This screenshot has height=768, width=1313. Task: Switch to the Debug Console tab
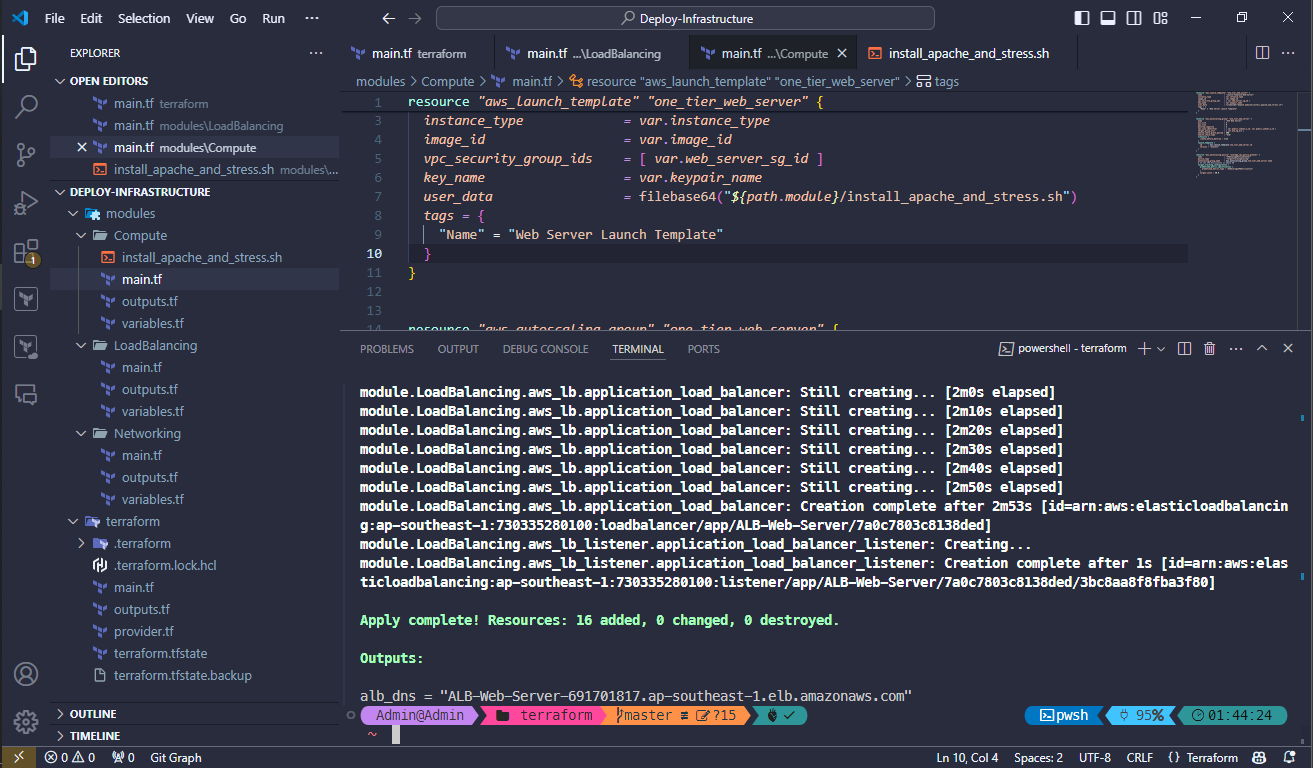point(545,349)
